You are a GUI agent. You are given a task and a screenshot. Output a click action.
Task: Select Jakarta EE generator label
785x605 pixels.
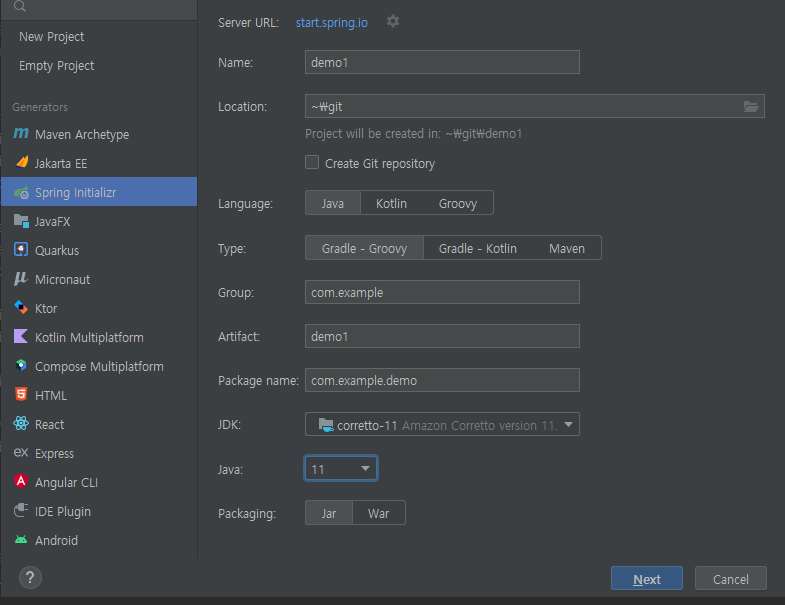tap(61, 163)
